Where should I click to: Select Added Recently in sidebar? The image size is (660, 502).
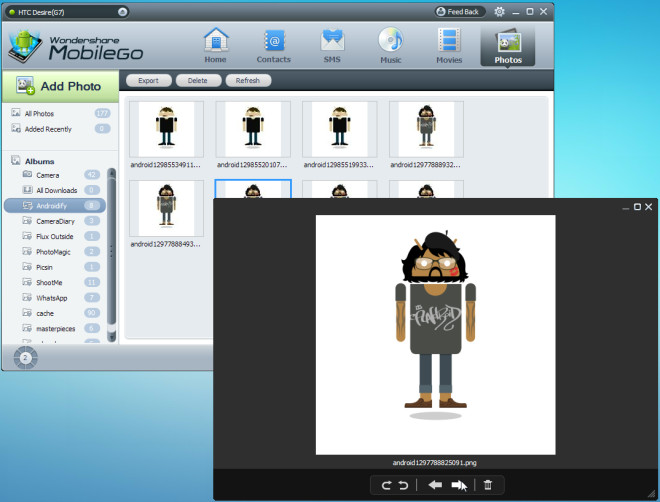[x=61, y=129]
